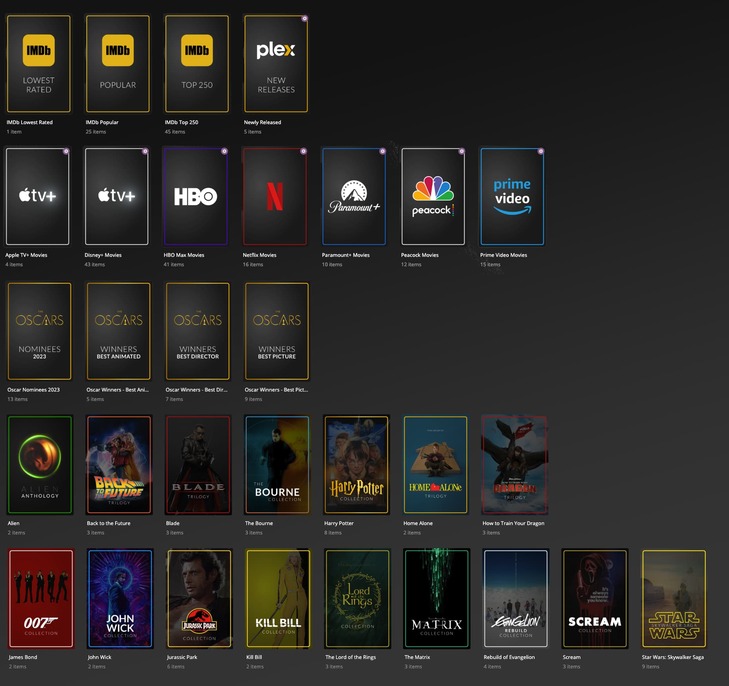Screen dimensions: 729x686
Task: Open the 'Disney+ Movies' title link
Action: (103, 255)
